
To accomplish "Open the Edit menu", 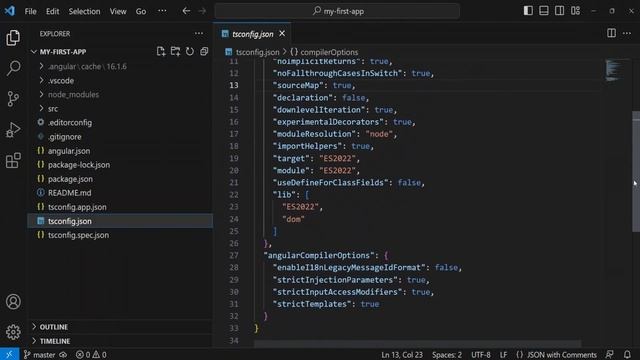I will (x=52, y=11).
